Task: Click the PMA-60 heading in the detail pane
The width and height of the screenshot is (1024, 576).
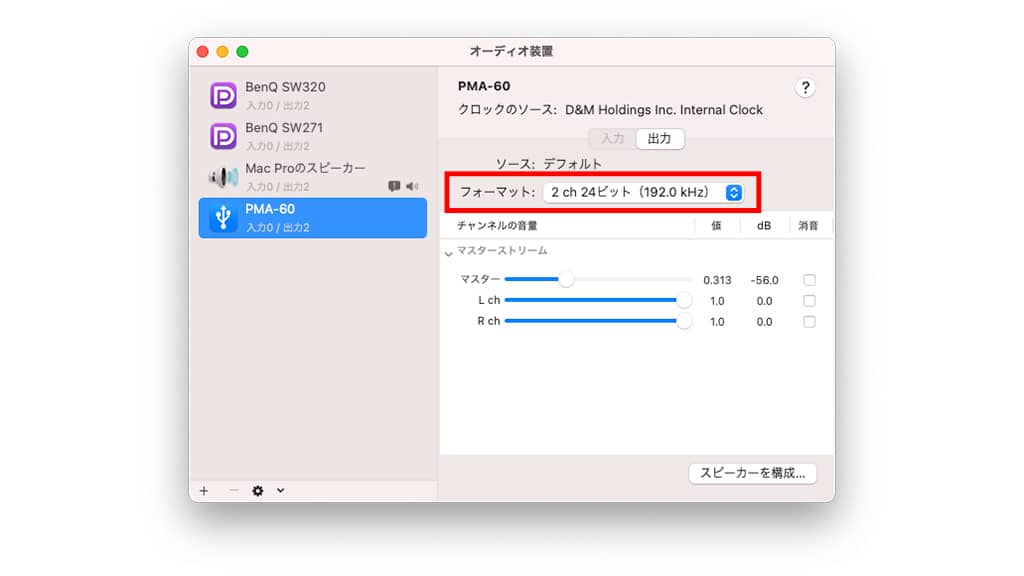Action: (484, 86)
